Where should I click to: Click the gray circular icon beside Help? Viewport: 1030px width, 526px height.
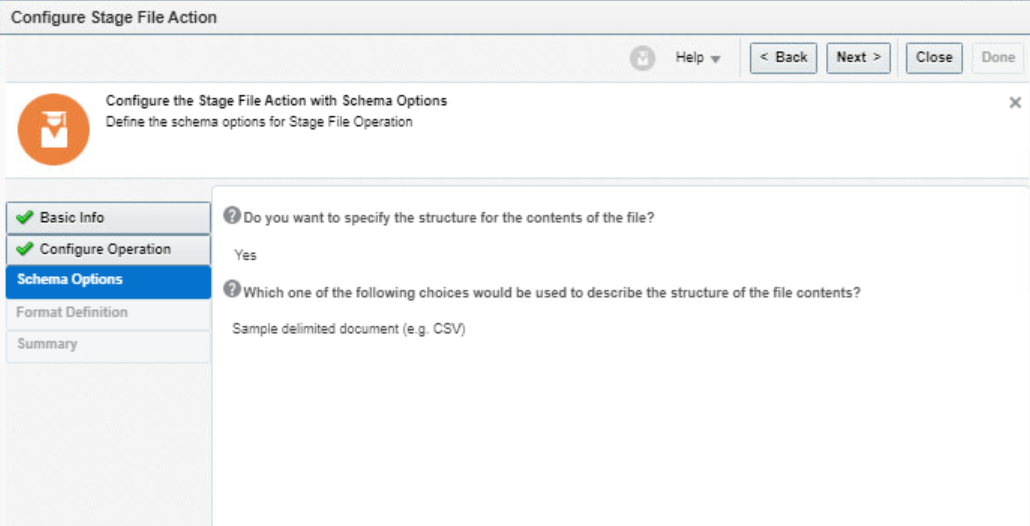pyautogui.click(x=642, y=58)
